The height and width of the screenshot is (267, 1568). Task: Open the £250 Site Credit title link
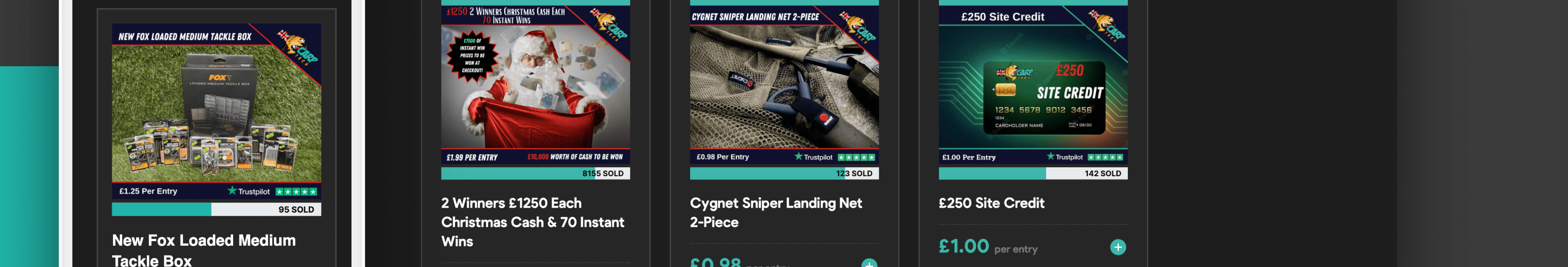click(991, 203)
